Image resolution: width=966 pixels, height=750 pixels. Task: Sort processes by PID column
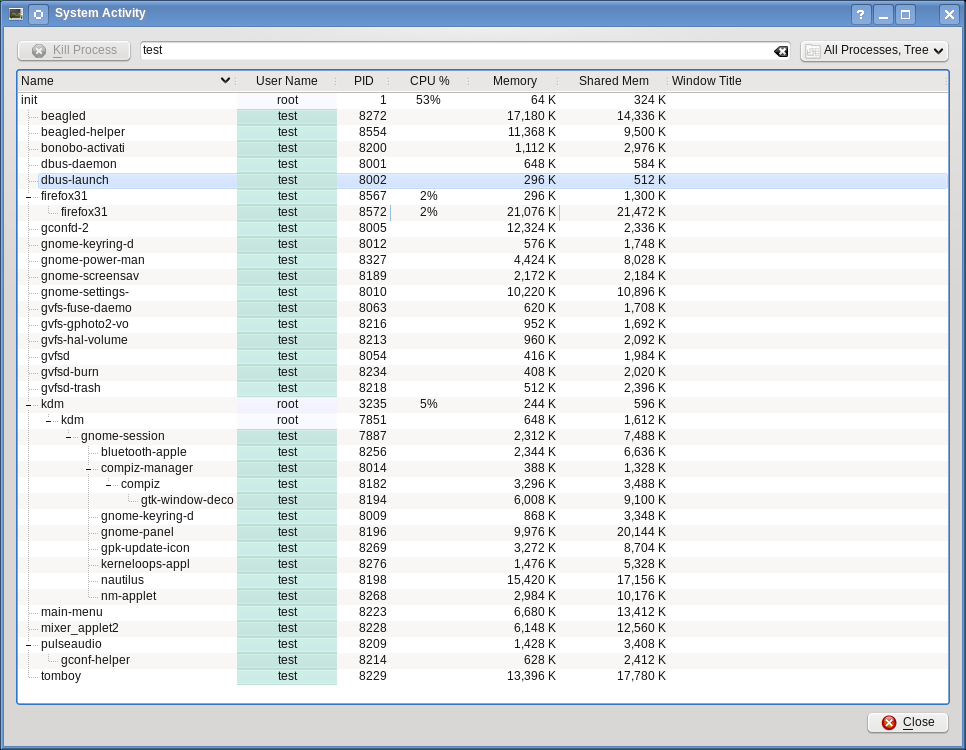[363, 81]
